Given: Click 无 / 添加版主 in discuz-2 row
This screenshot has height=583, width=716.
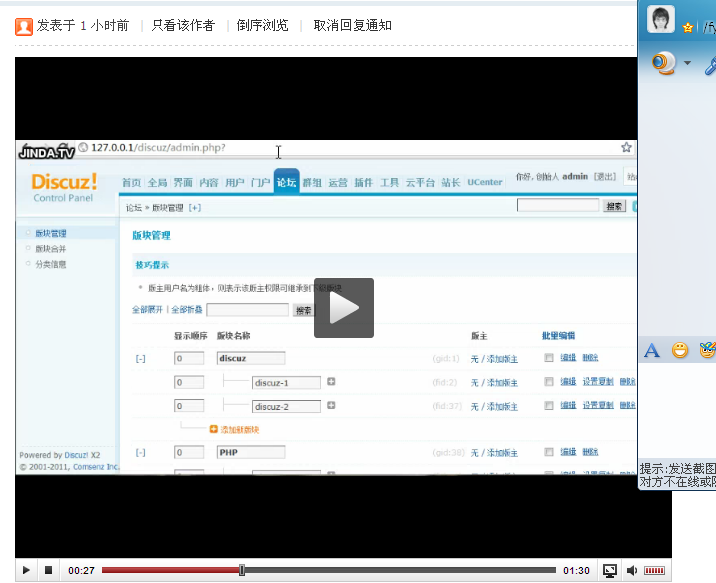Looking at the screenshot, I should point(494,406).
